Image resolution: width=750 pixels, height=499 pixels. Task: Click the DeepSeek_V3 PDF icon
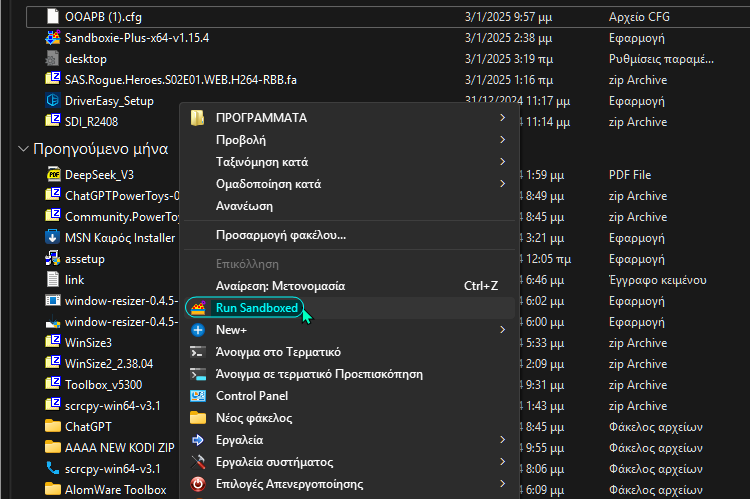click(53, 174)
